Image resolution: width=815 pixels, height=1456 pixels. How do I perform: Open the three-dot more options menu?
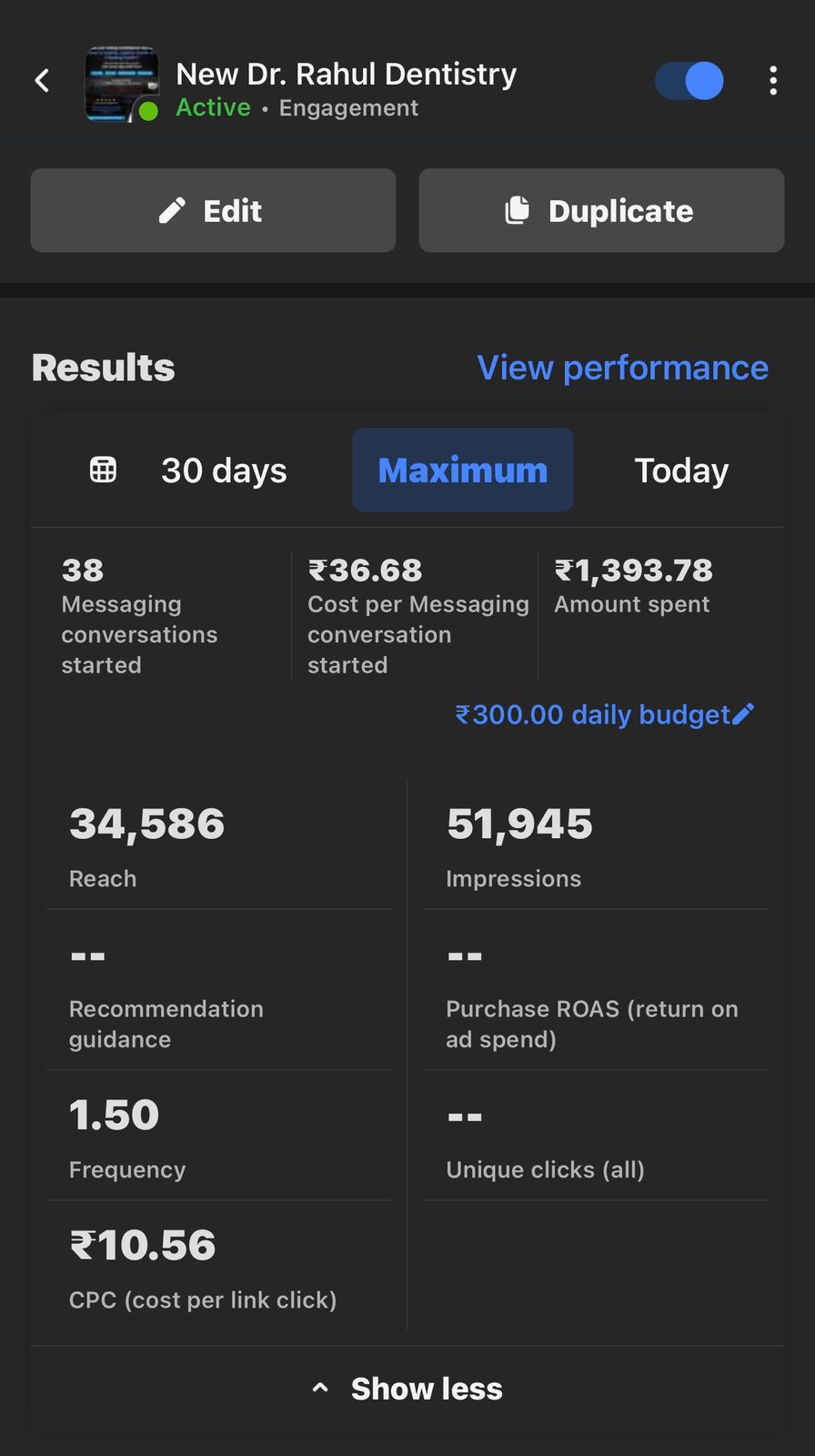click(x=772, y=81)
